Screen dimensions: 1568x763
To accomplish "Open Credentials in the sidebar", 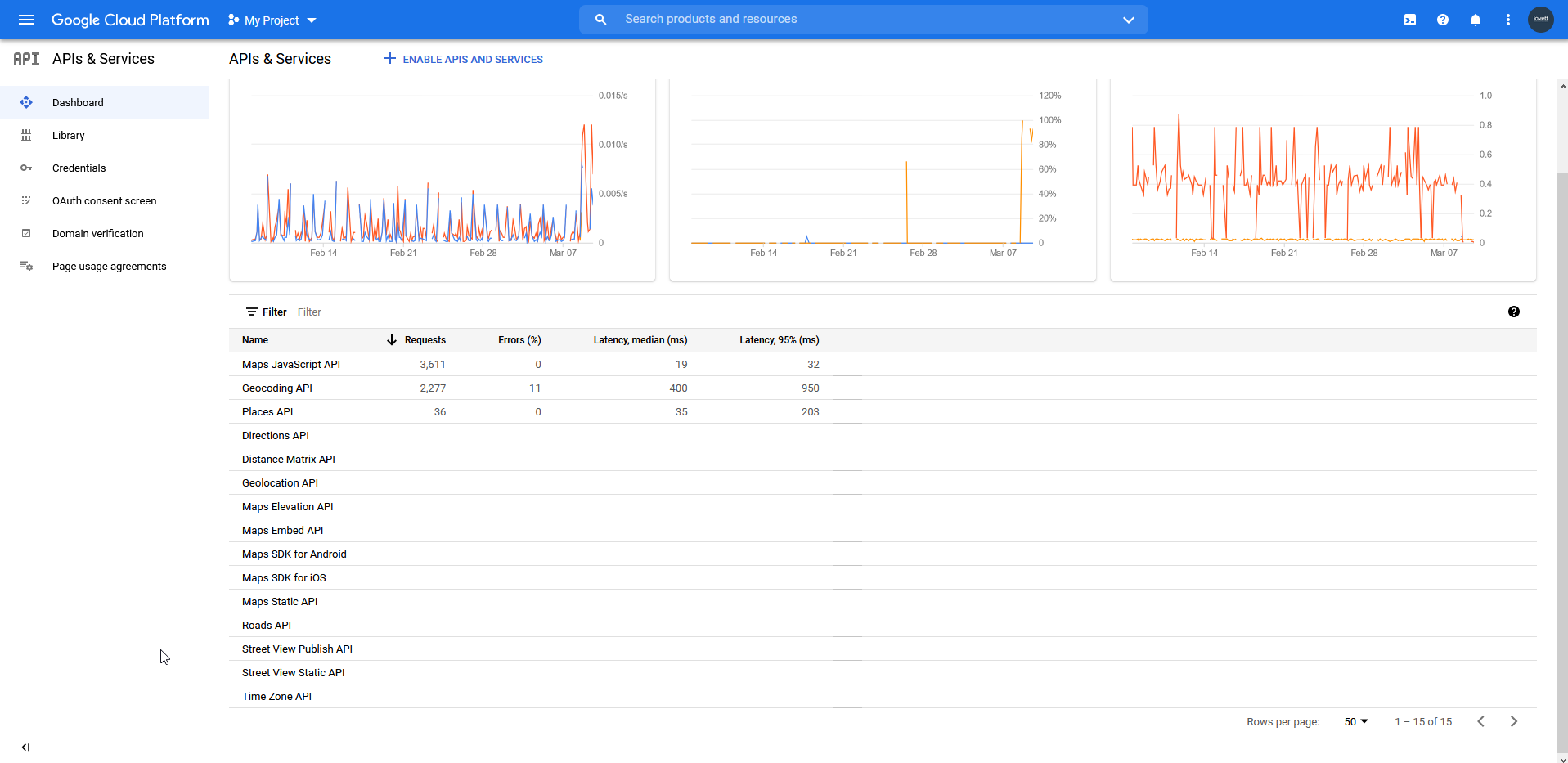I will pyautogui.click(x=105, y=168).
